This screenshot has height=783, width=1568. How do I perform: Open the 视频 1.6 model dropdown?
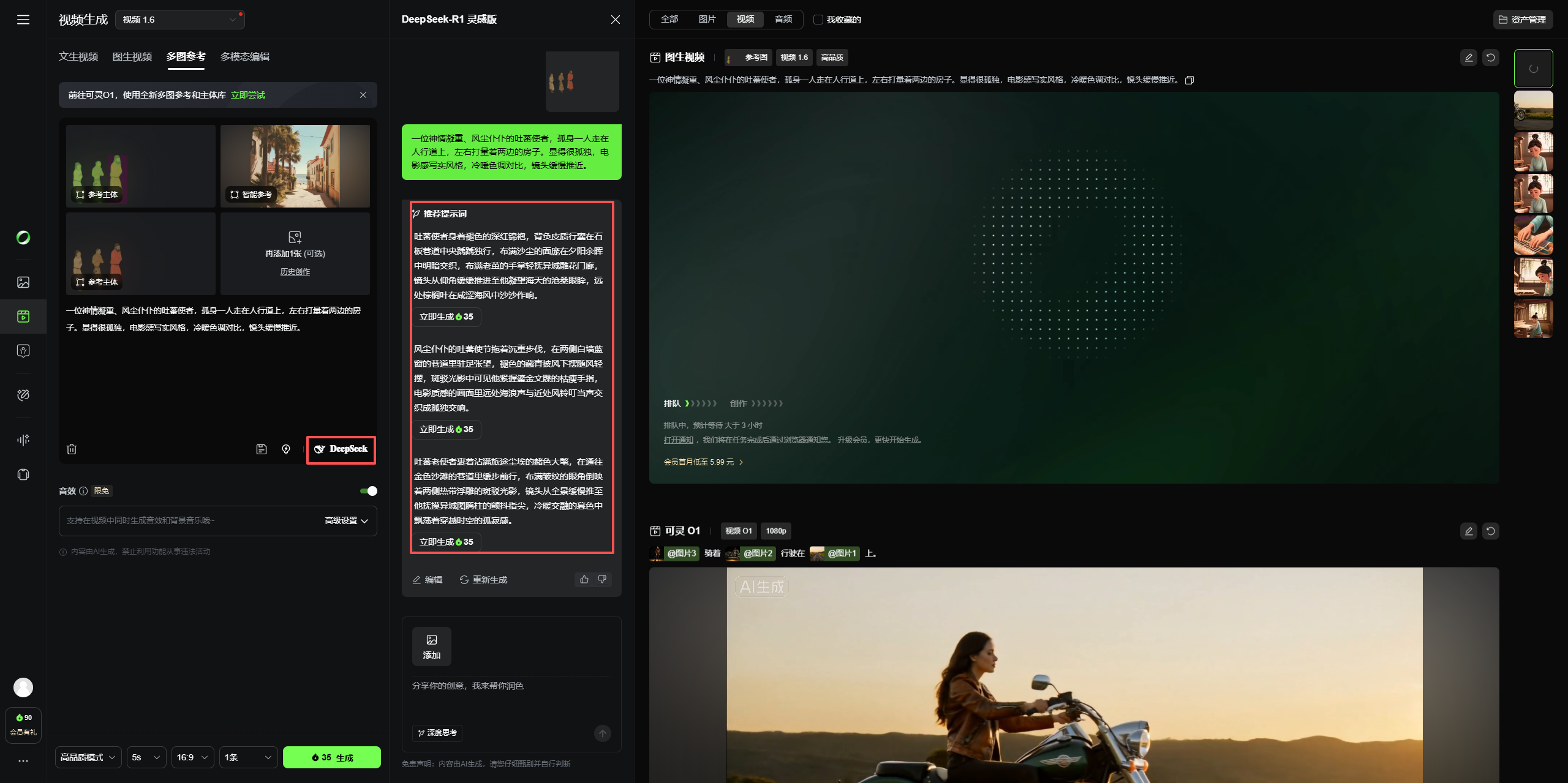pyautogui.click(x=179, y=20)
